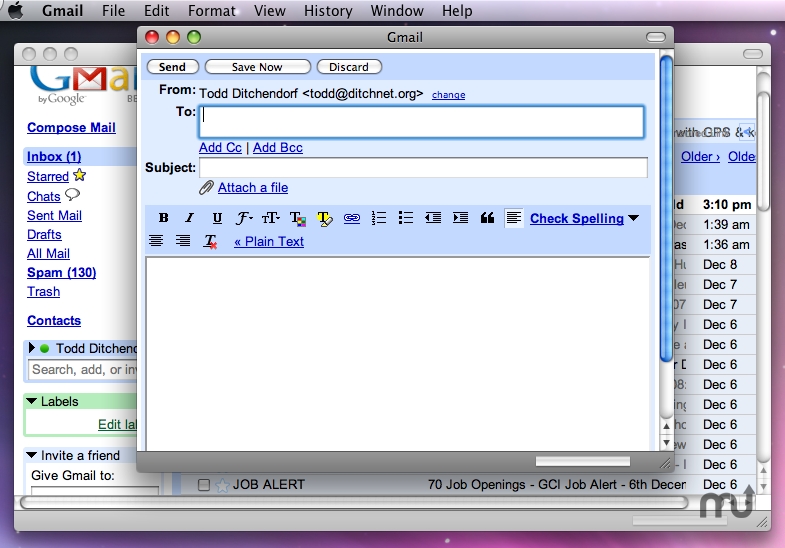Create a bulleted list

pyautogui.click(x=406, y=218)
